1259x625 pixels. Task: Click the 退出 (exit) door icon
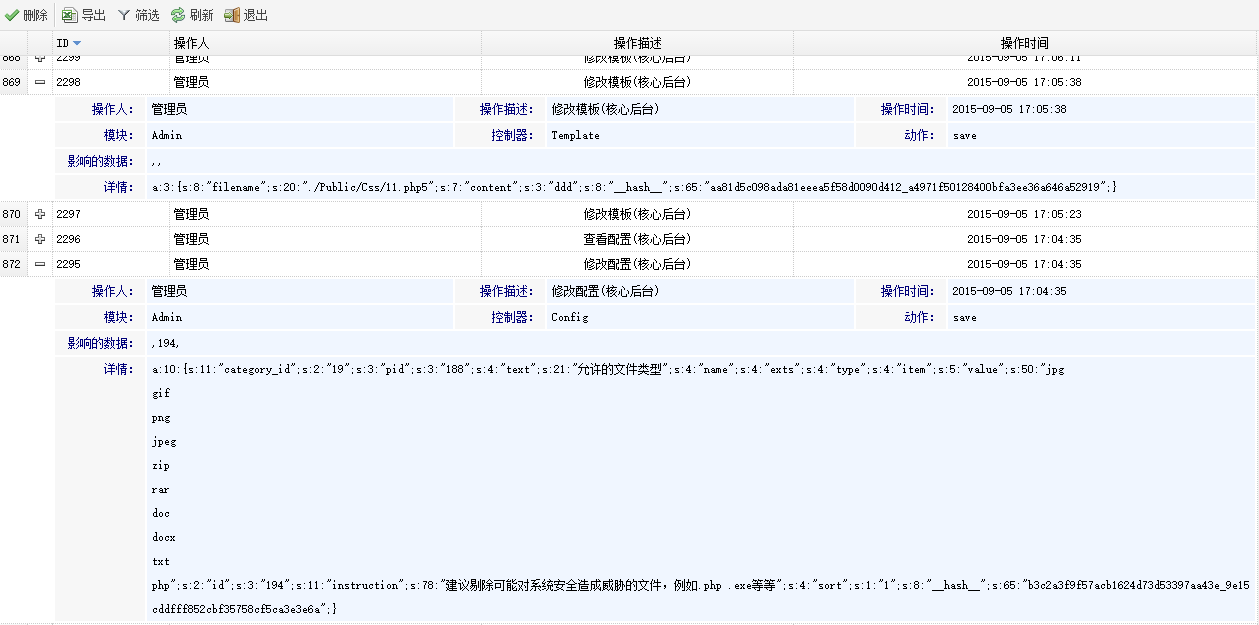click(x=232, y=15)
